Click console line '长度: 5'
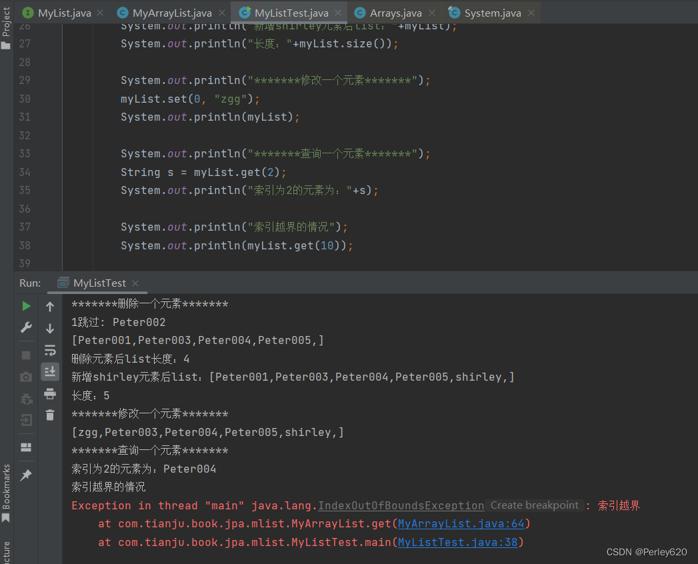 pos(90,395)
